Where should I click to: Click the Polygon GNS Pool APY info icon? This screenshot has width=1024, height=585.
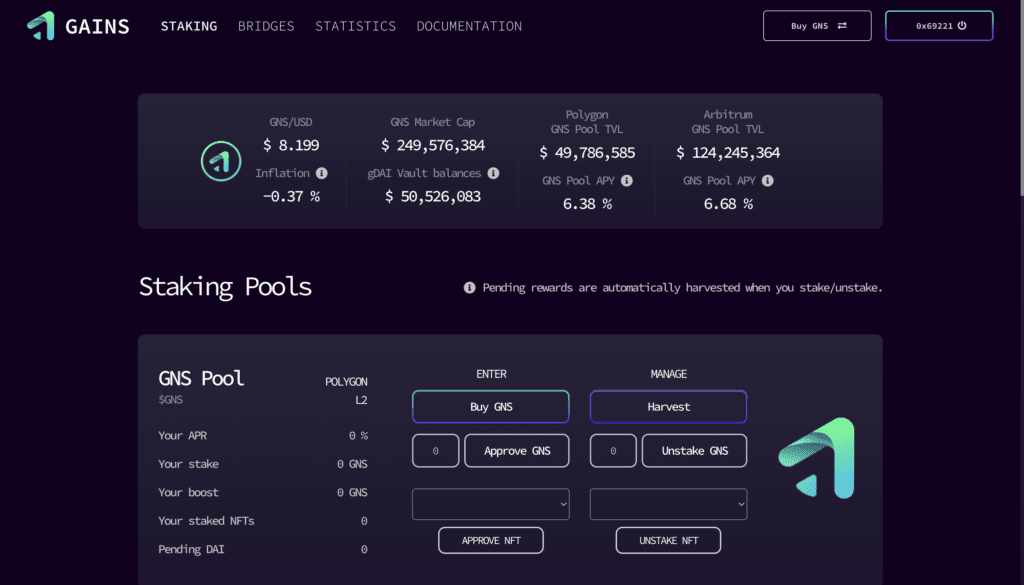627,181
